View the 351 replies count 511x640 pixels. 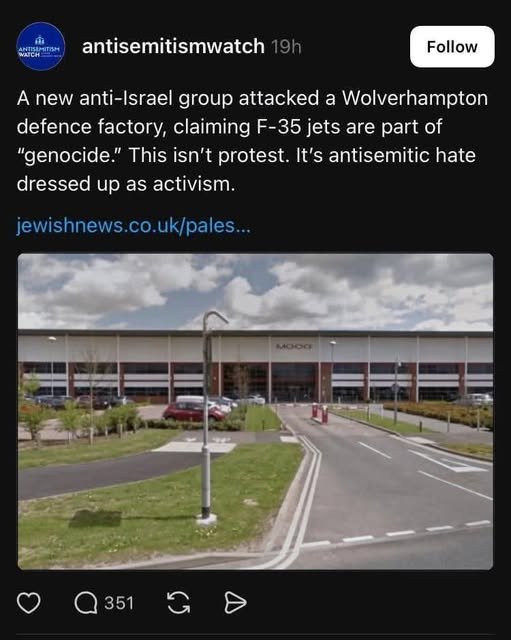pos(119,603)
